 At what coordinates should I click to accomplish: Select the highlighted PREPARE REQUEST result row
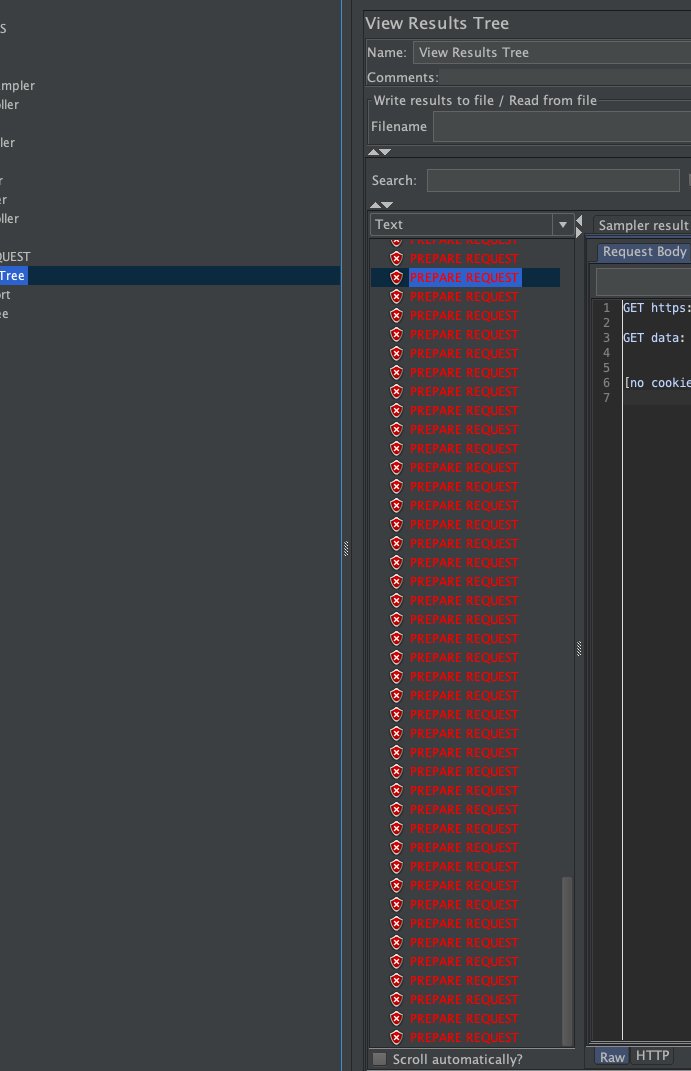click(465, 277)
